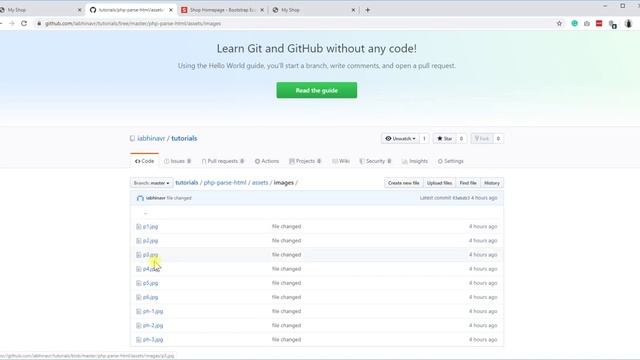The width and height of the screenshot is (640, 360).
Task: Open browser profile avatar
Action: point(628,24)
